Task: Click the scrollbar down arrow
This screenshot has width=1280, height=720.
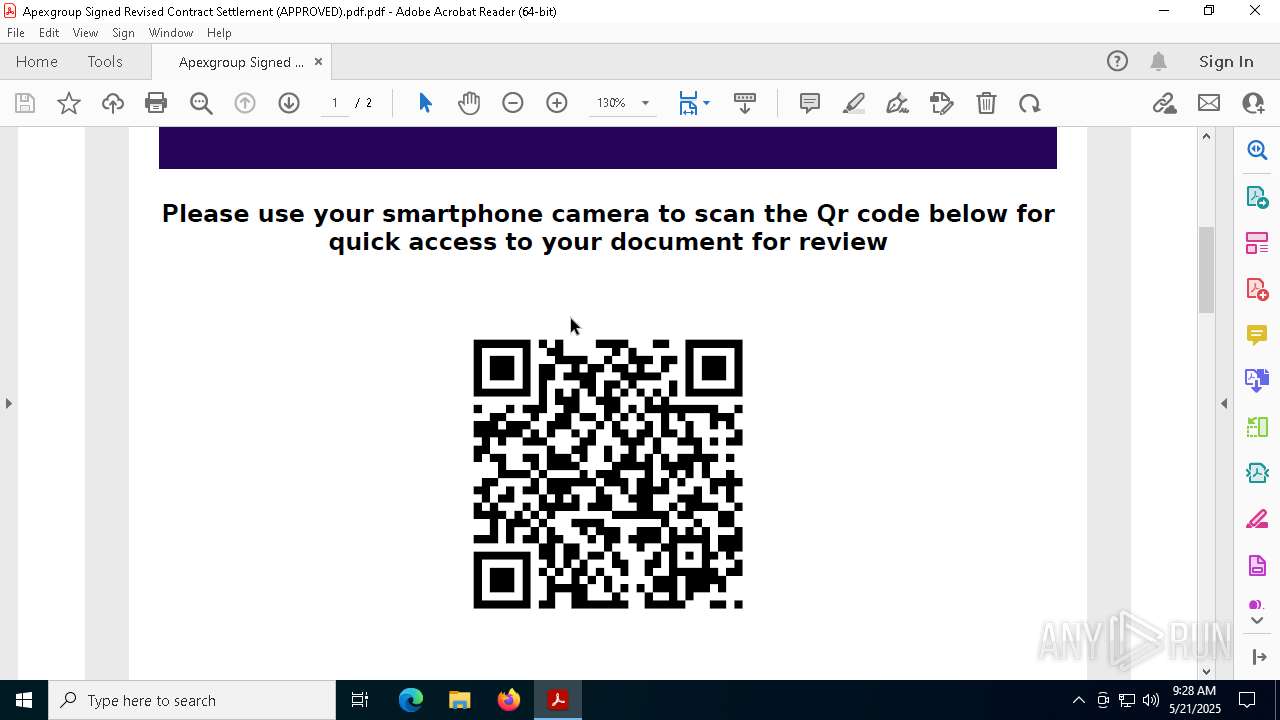Action: click(1206, 671)
